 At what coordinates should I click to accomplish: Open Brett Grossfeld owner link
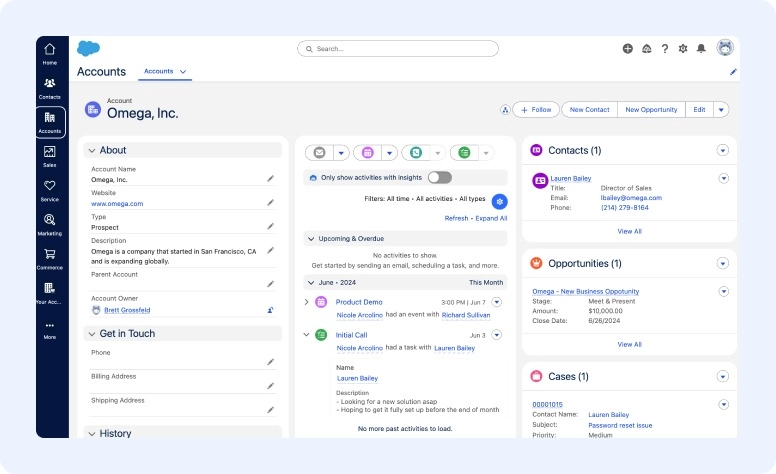(127, 310)
